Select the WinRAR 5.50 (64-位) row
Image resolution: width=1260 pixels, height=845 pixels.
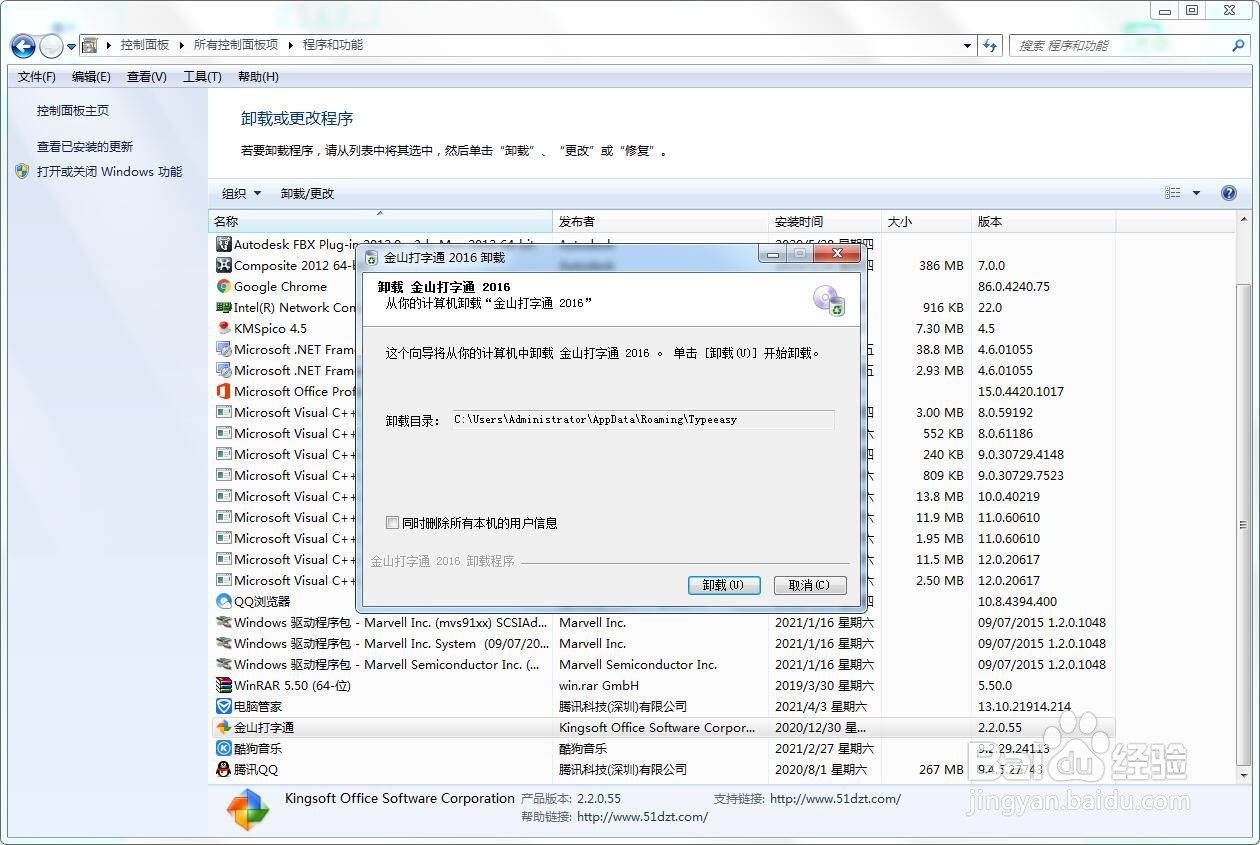point(662,685)
